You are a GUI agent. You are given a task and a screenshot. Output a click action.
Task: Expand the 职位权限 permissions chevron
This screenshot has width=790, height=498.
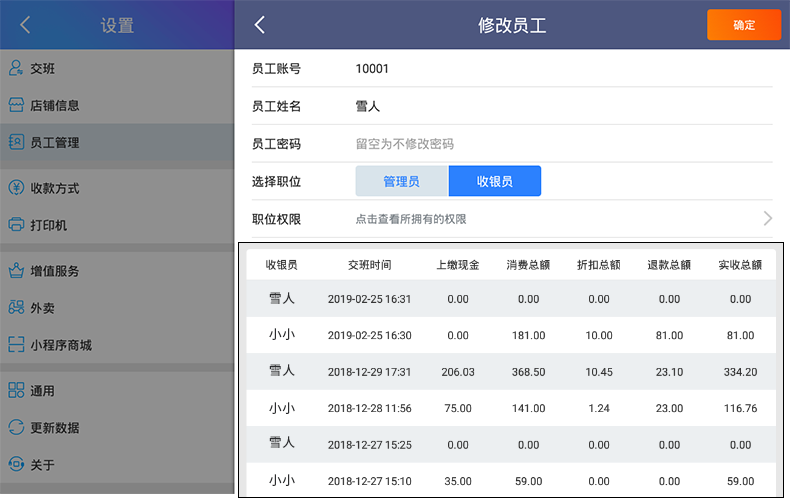pyautogui.click(x=767, y=219)
